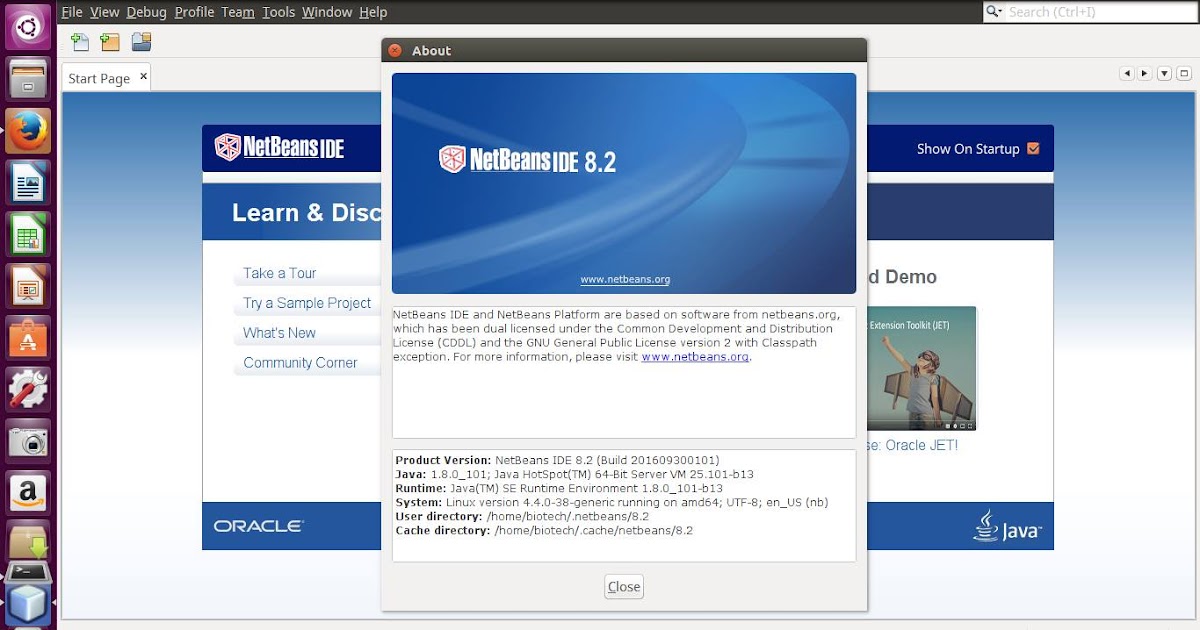Click the Product Version line in the About dialog
The height and width of the screenshot is (630, 1200).
(557, 460)
